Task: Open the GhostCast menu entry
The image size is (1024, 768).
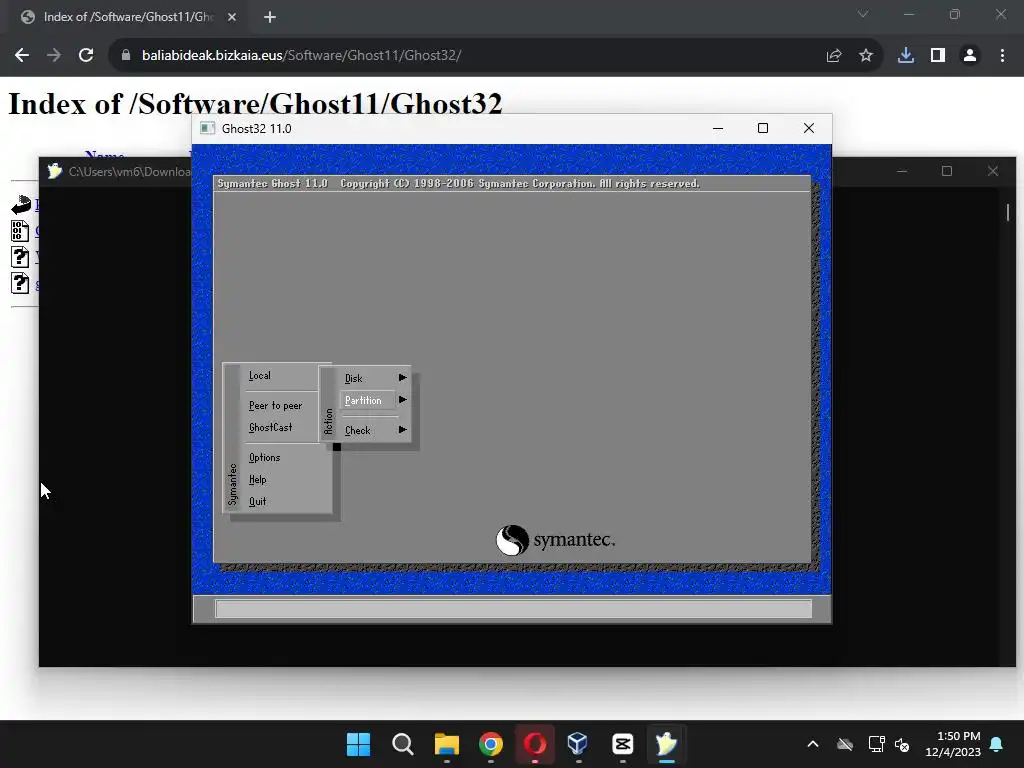Action: (x=270, y=427)
